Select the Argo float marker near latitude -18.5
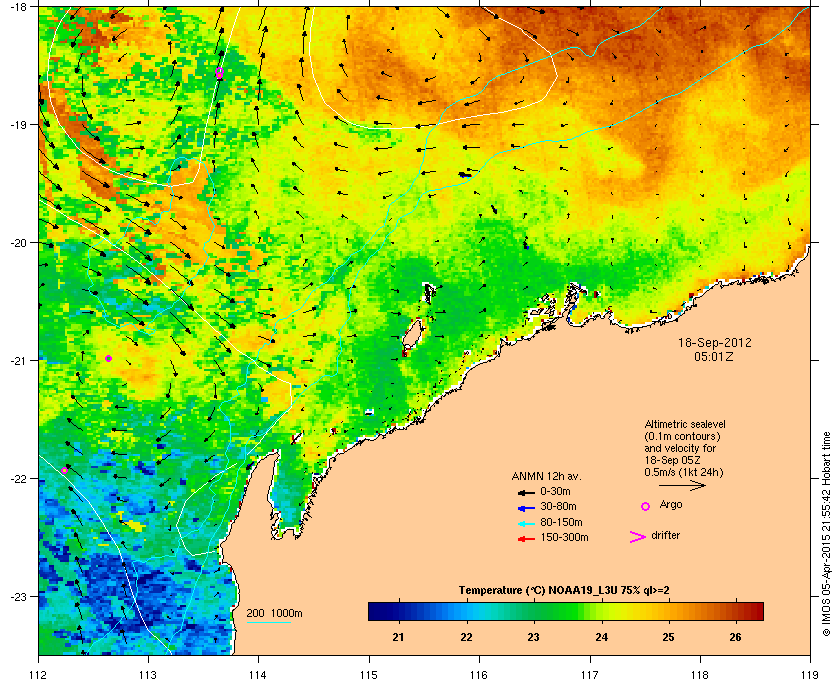Viewport: 840px width, 680px height. (219, 73)
